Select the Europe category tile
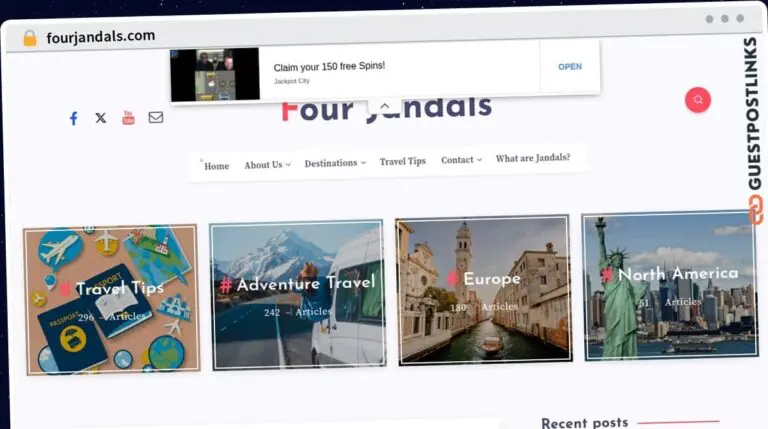The width and height of the screenshot is (768, 429). [484, 288]
